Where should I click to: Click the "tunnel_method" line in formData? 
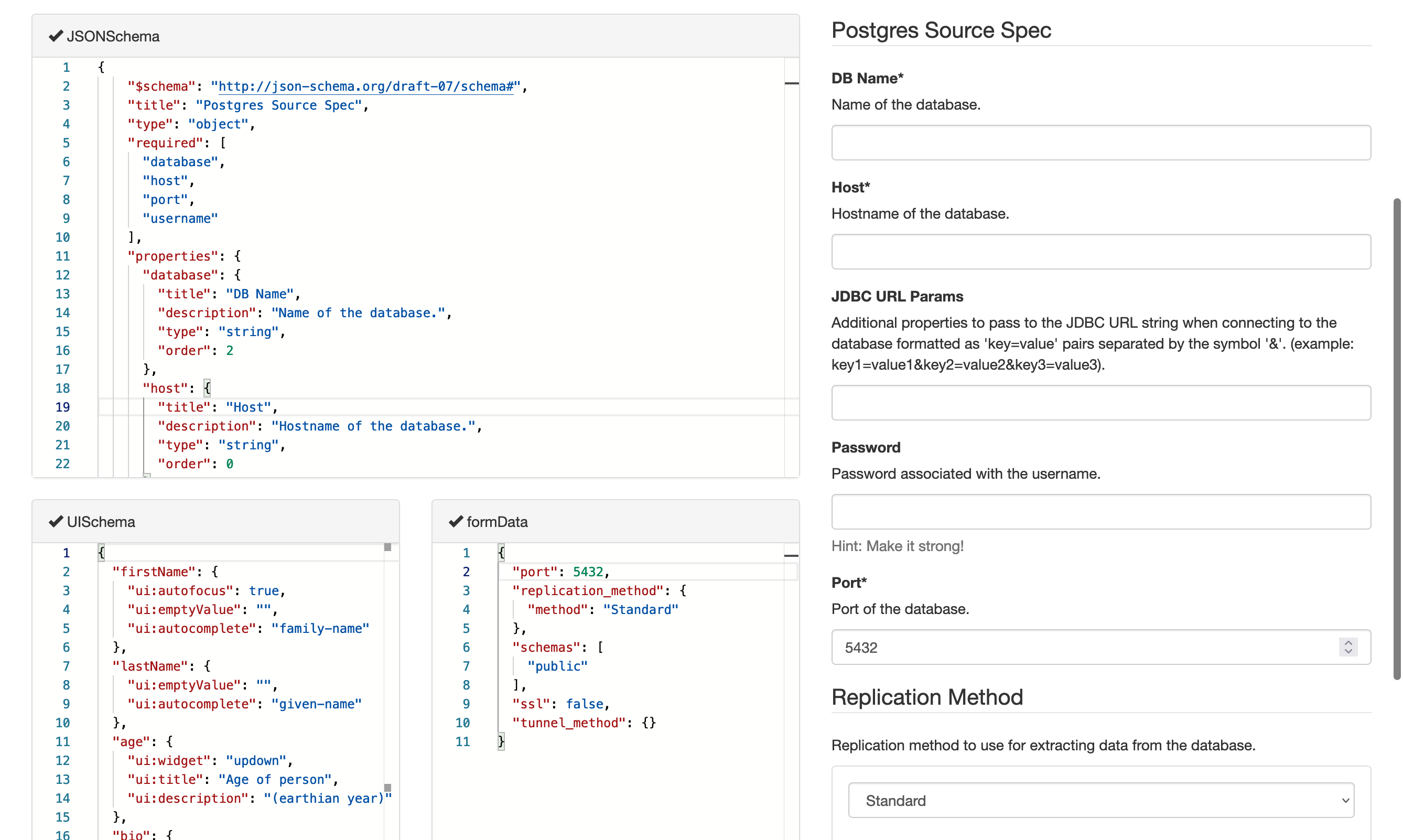point(583,722)
